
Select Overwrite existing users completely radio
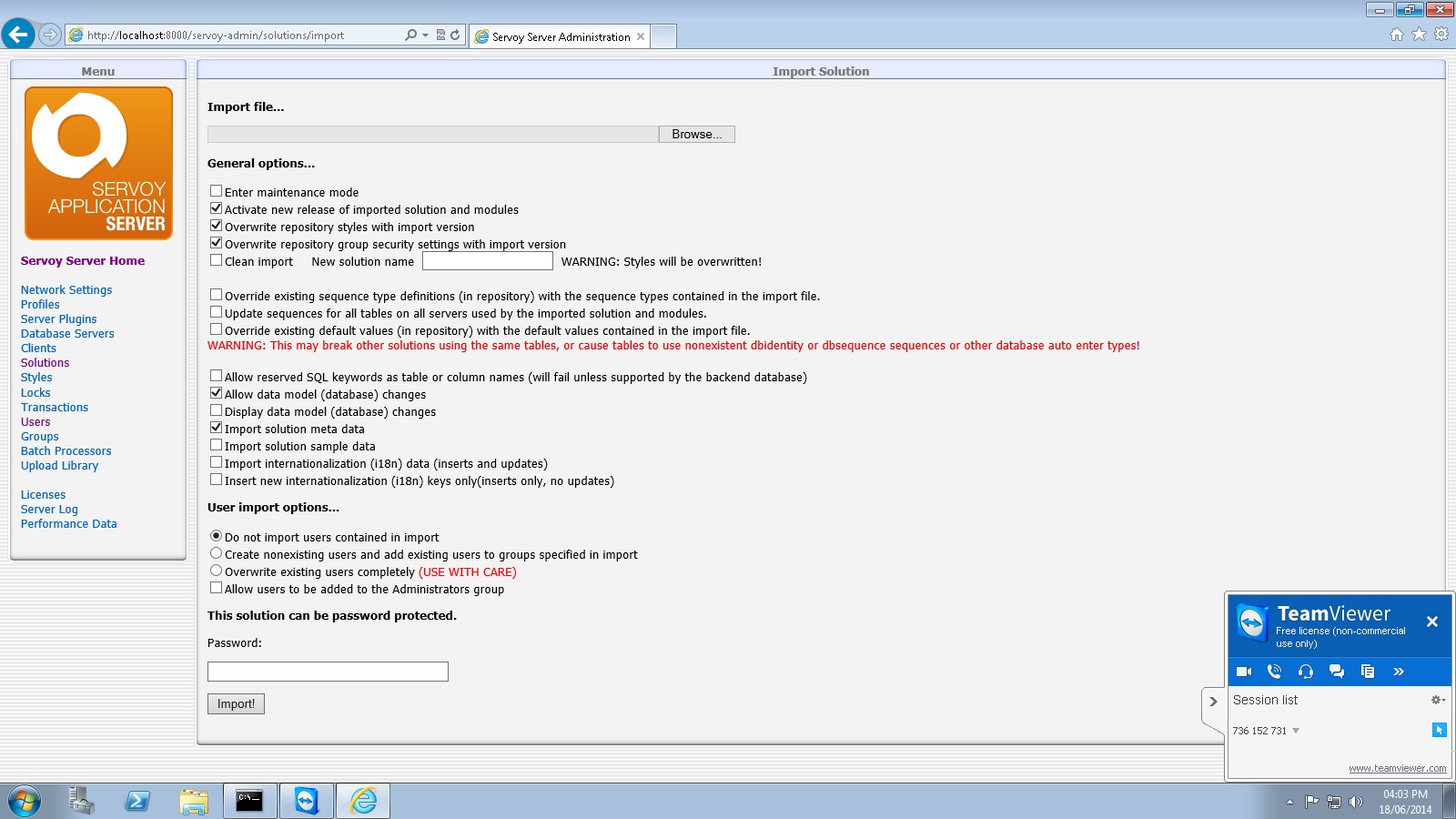[x=216, y=571]
